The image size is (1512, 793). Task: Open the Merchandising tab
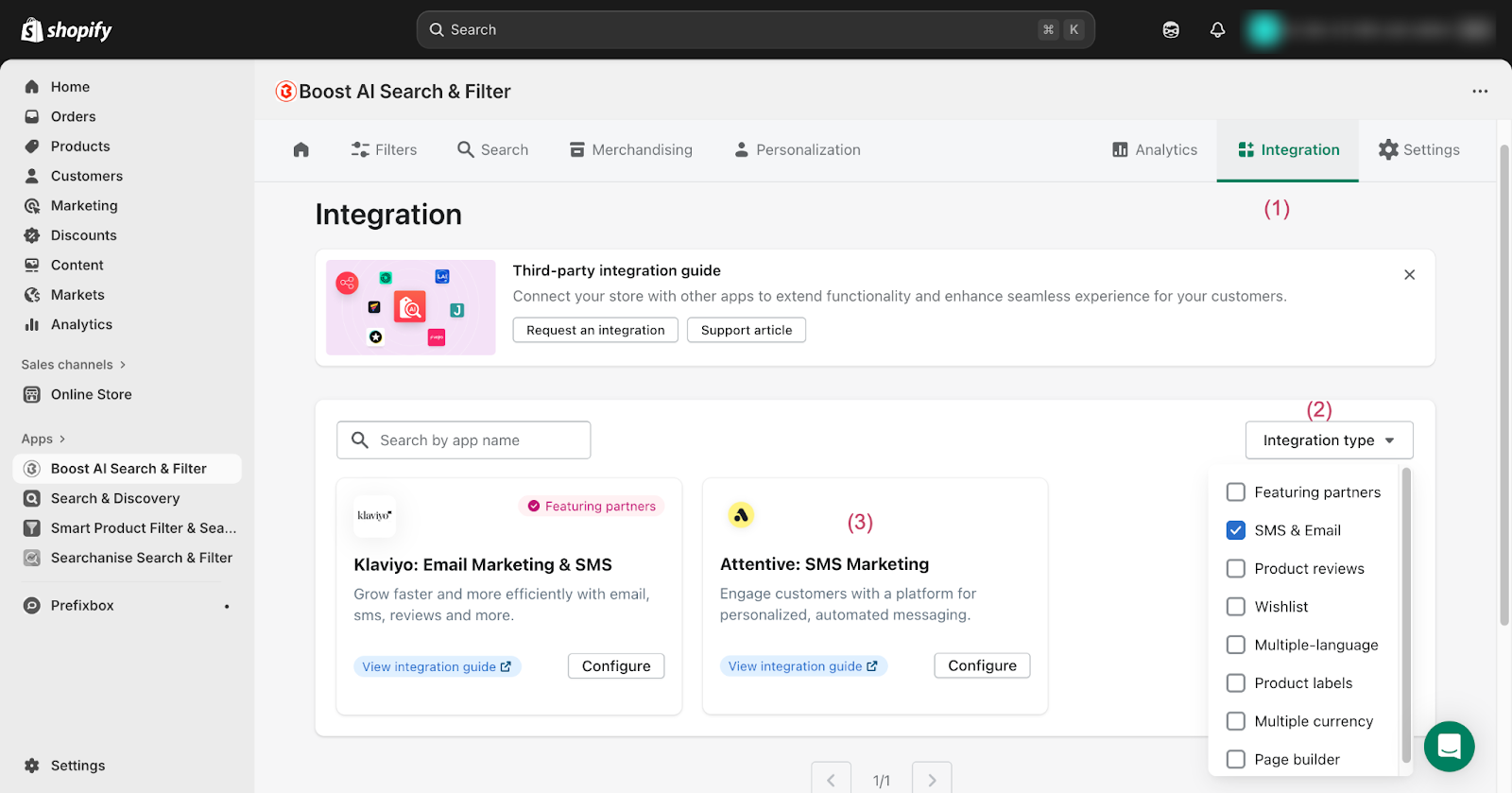630,149
